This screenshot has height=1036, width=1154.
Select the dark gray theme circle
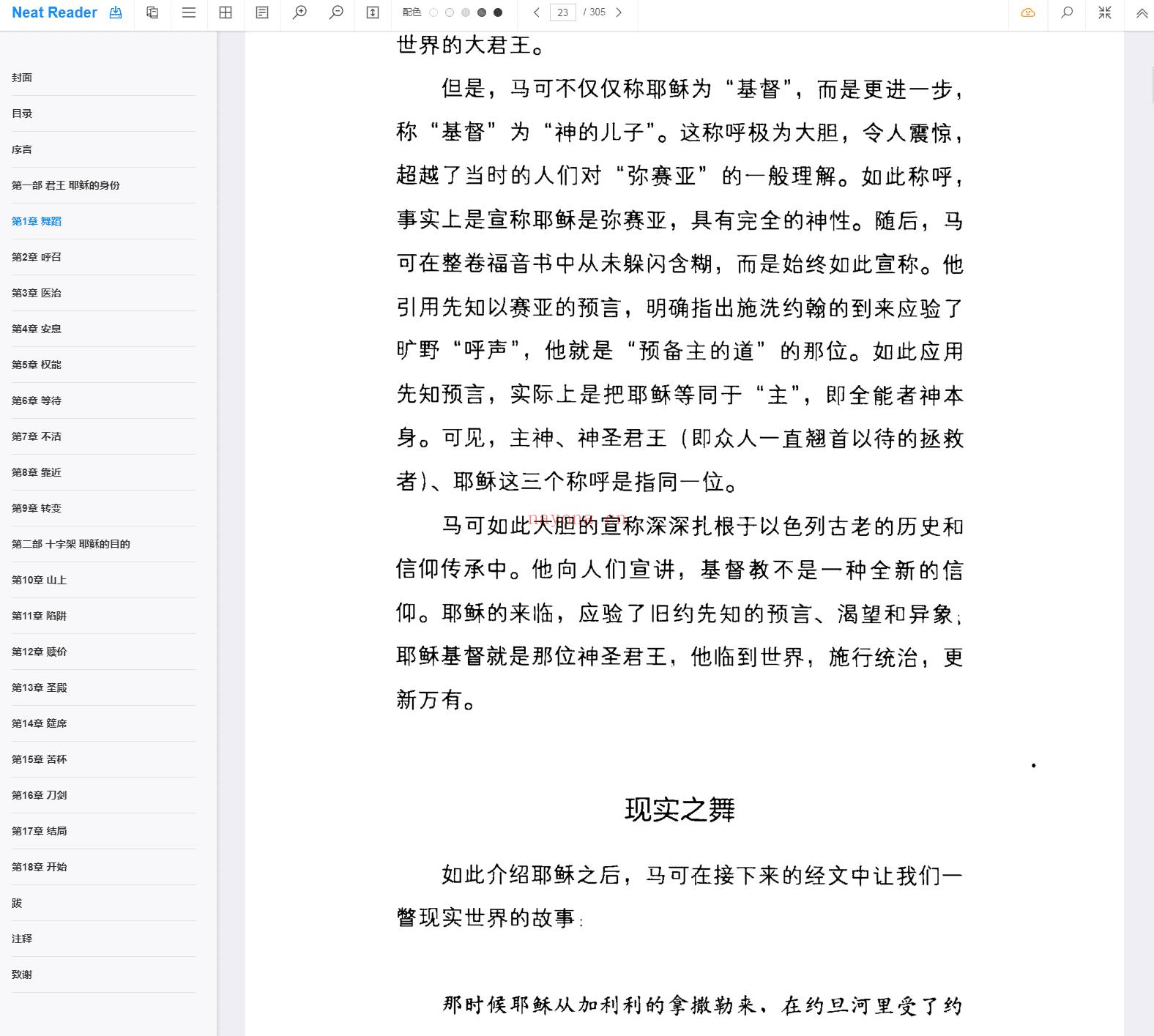482,12
